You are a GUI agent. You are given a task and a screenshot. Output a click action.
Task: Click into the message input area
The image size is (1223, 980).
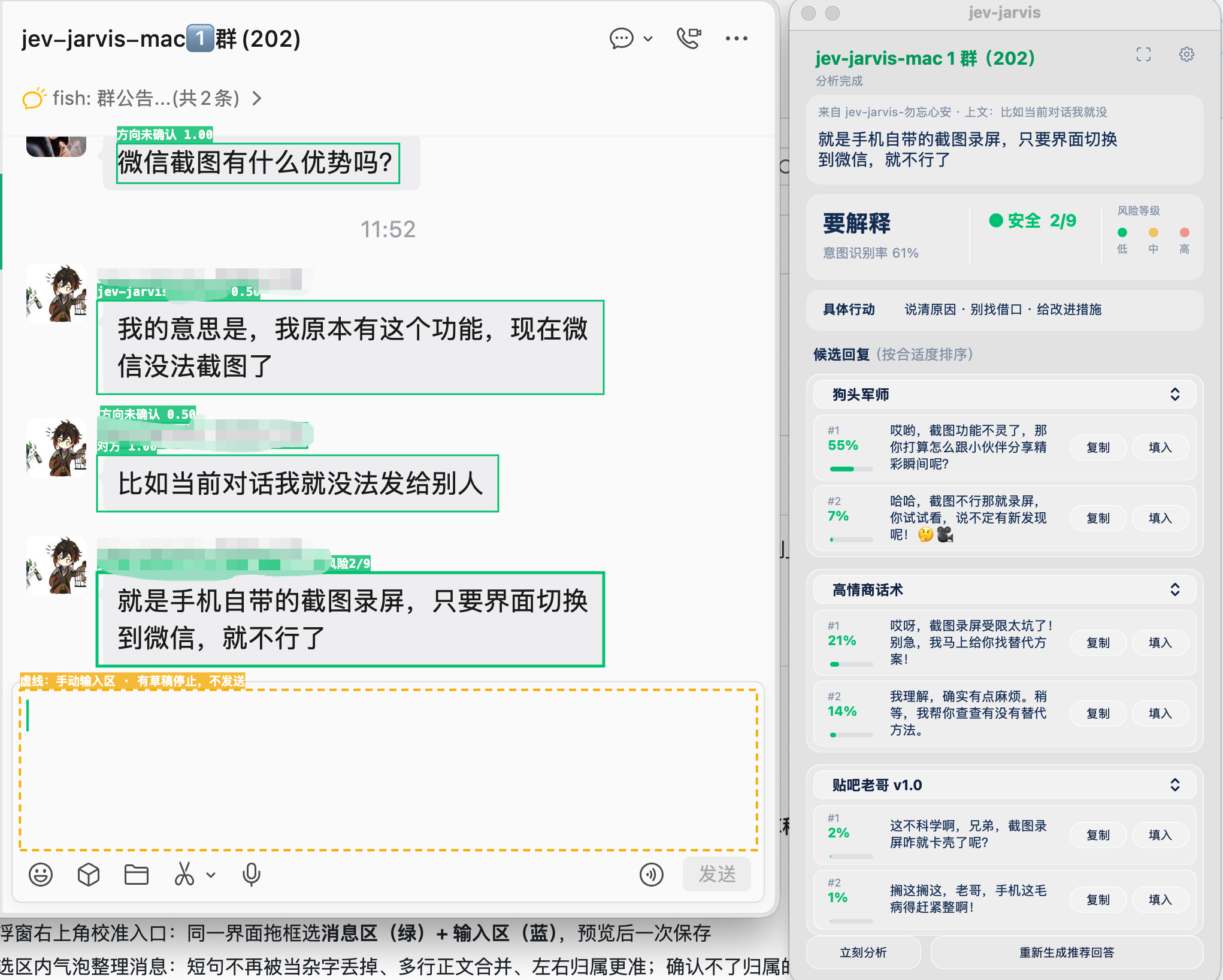point(388,770)
